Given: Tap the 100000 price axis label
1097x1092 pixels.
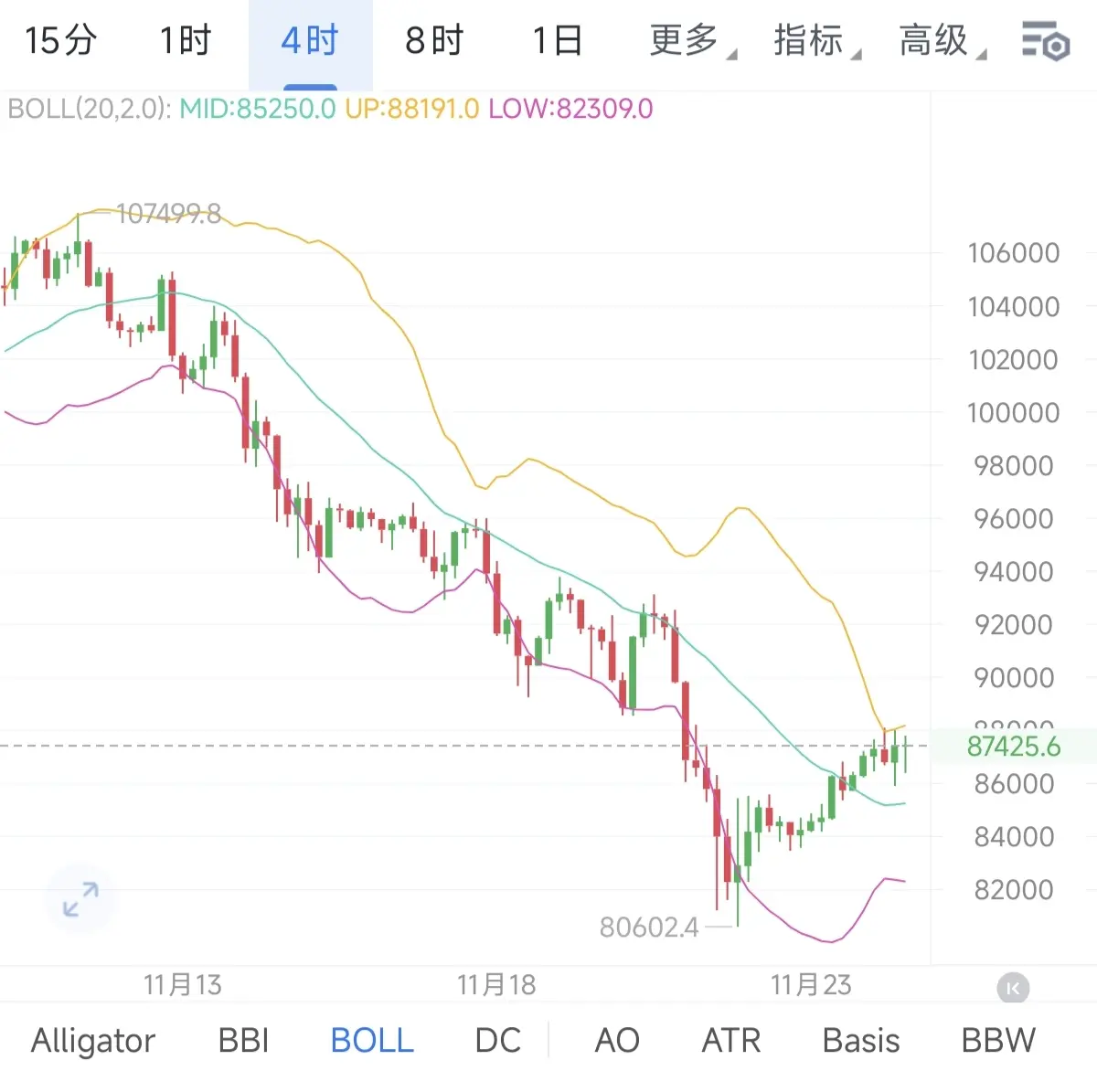Looking at the screenshot, I should click(x=1014, y=413).
